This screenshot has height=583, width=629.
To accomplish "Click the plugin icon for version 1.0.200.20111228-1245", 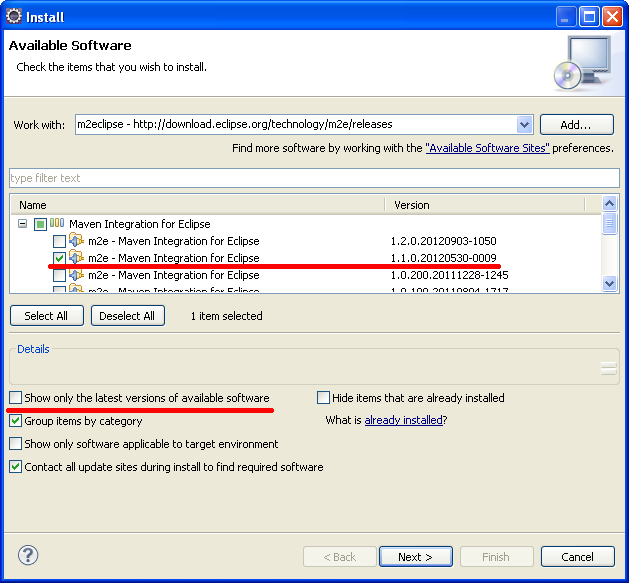I will [x=76, y=275].
